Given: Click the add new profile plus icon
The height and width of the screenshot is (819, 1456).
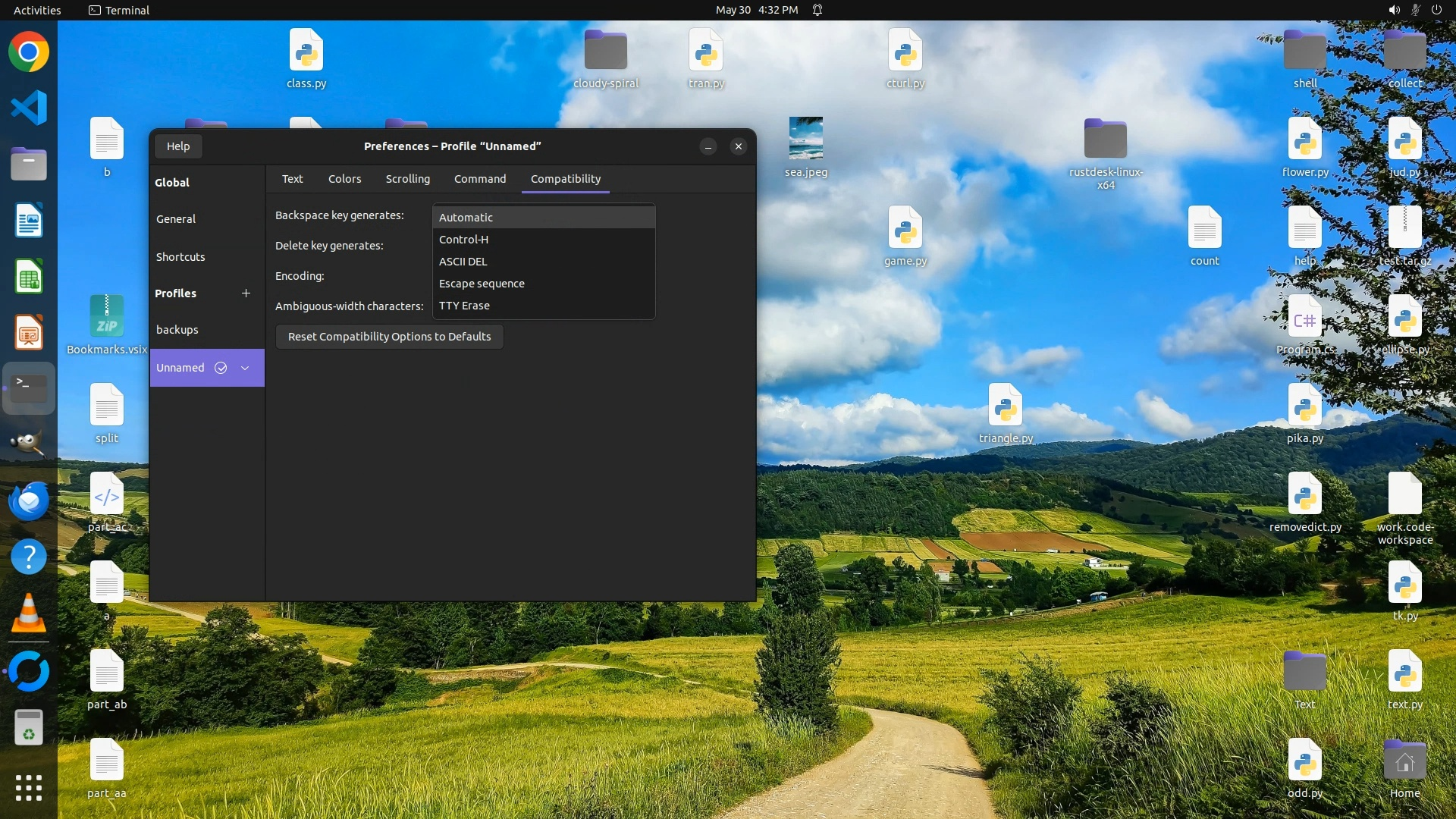Looking at the screenshot, I should 246,293.
